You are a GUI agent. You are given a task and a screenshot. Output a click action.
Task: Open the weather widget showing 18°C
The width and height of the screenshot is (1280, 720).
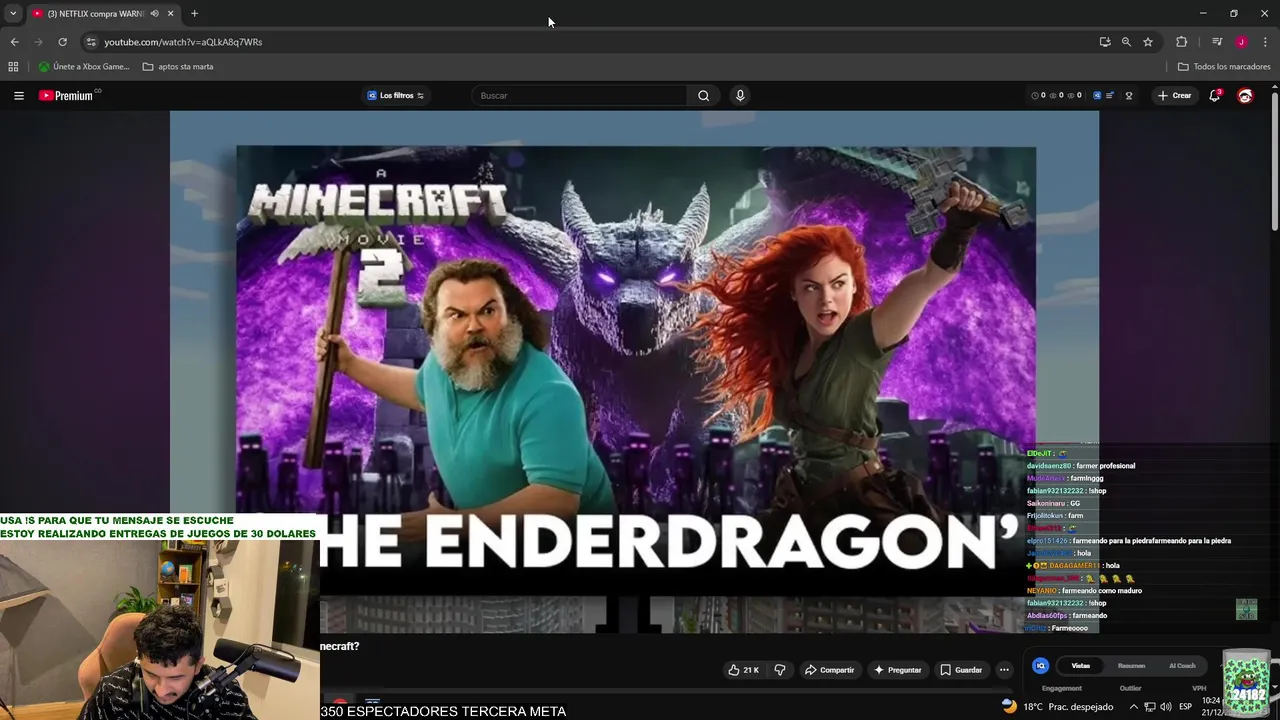coord(1058,707)
